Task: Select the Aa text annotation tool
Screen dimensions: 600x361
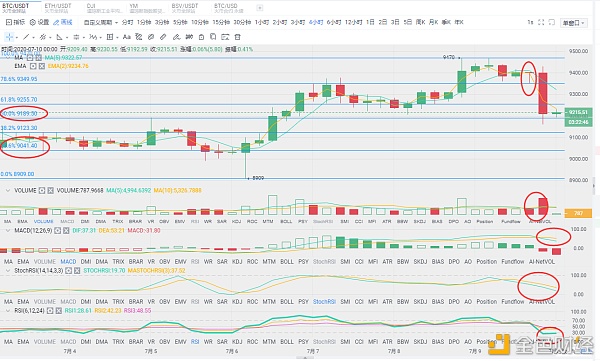Action: click(127, 37)
